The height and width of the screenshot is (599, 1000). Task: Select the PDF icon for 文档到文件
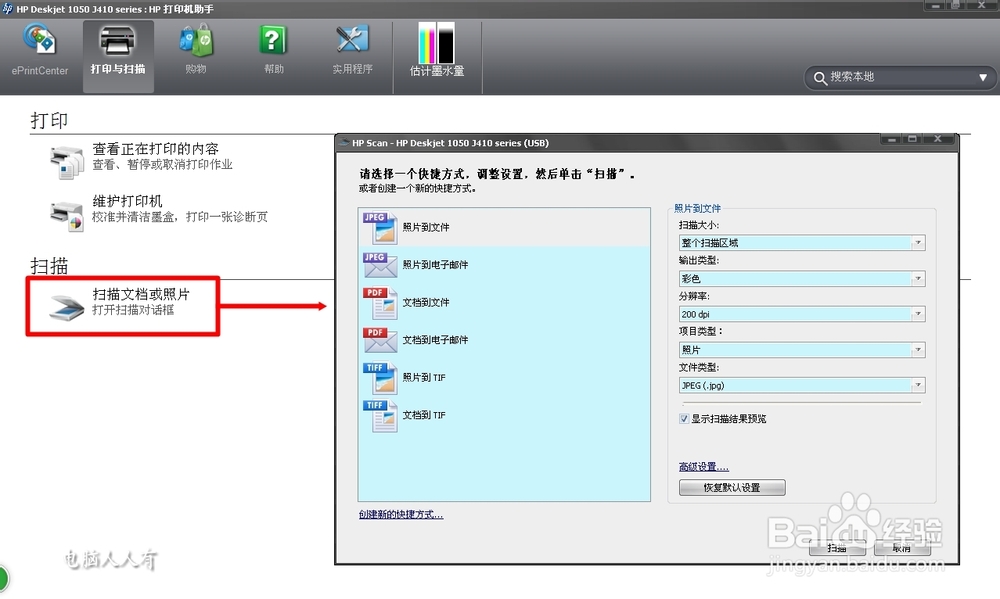tap(380, 302)
